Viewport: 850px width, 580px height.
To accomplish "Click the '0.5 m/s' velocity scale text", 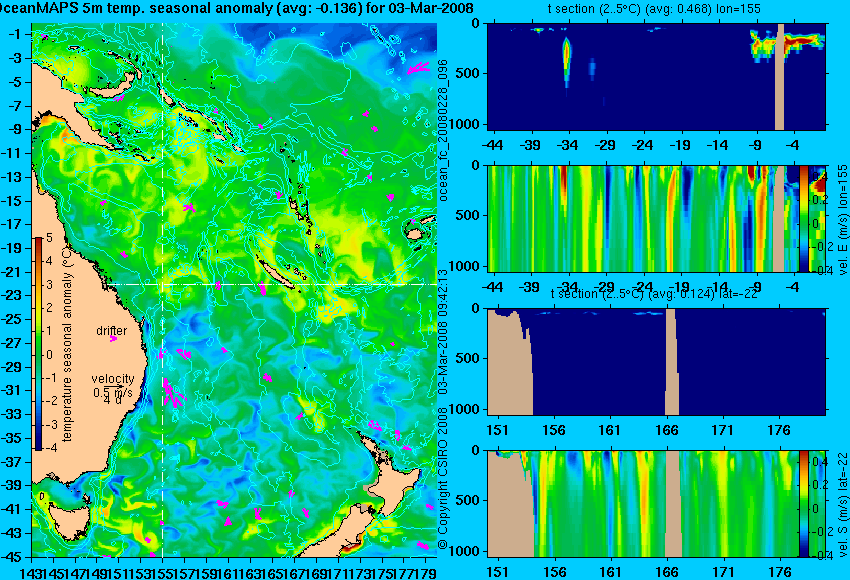I will [112, 392].
